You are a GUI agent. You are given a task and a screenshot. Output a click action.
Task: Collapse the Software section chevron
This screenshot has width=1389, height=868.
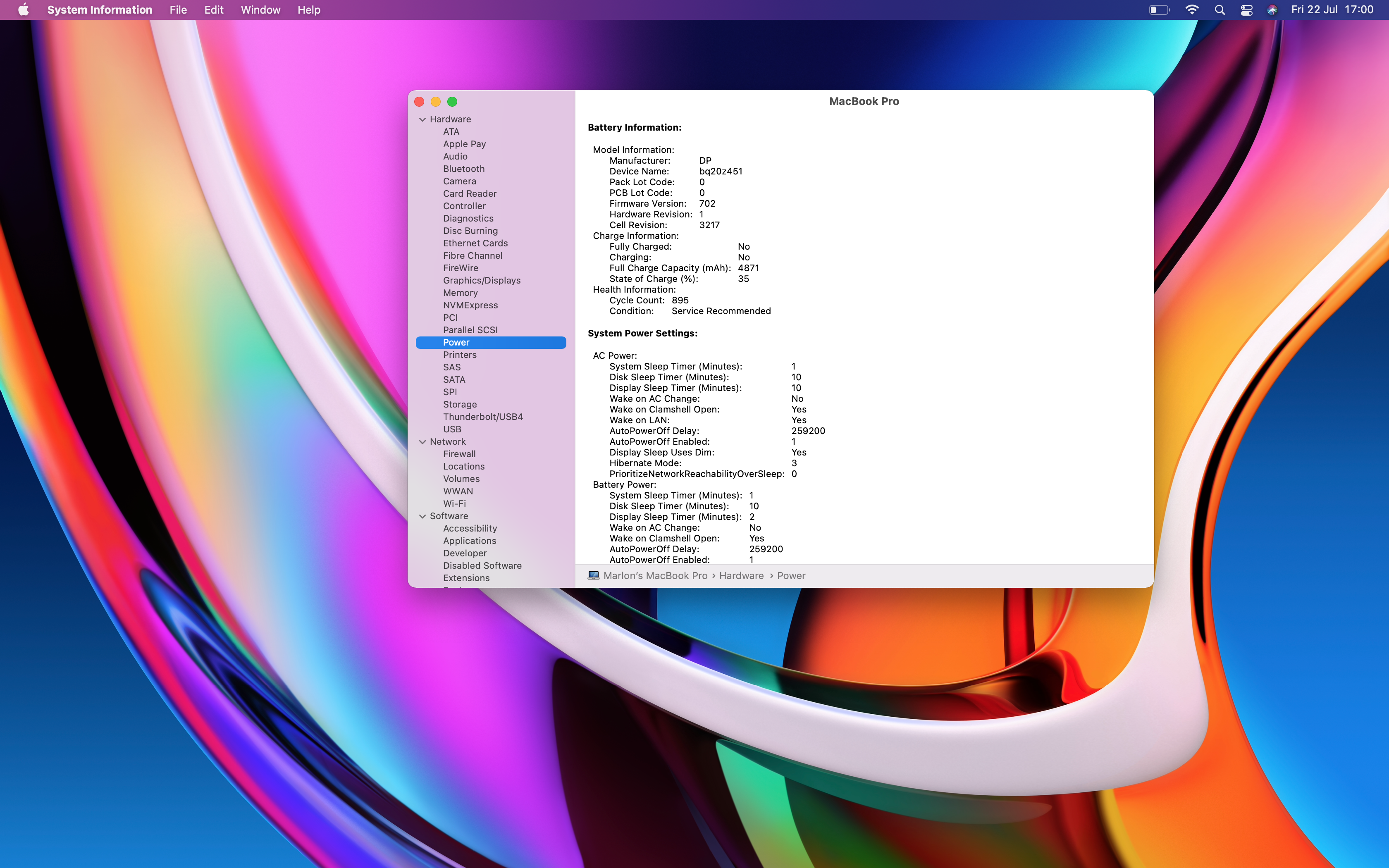[422, 516]
